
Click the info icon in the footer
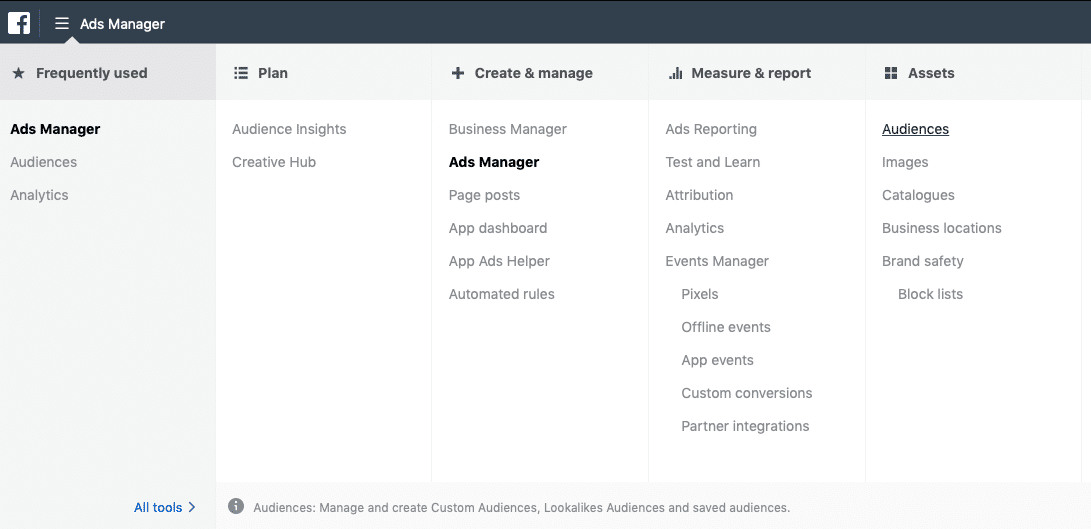[x=236, y=506]
